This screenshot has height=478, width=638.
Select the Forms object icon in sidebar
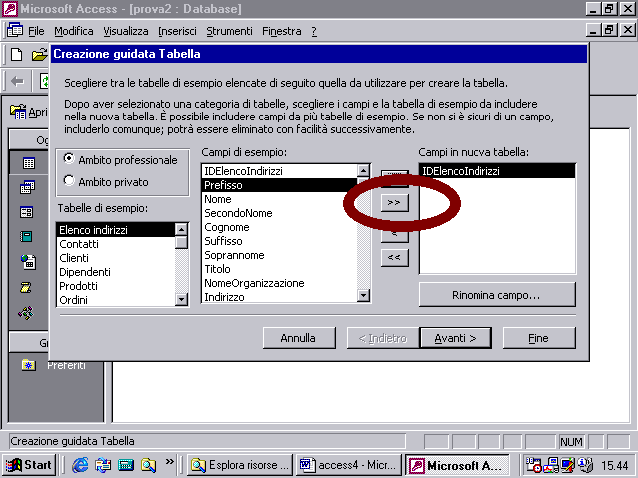(27, 212)
